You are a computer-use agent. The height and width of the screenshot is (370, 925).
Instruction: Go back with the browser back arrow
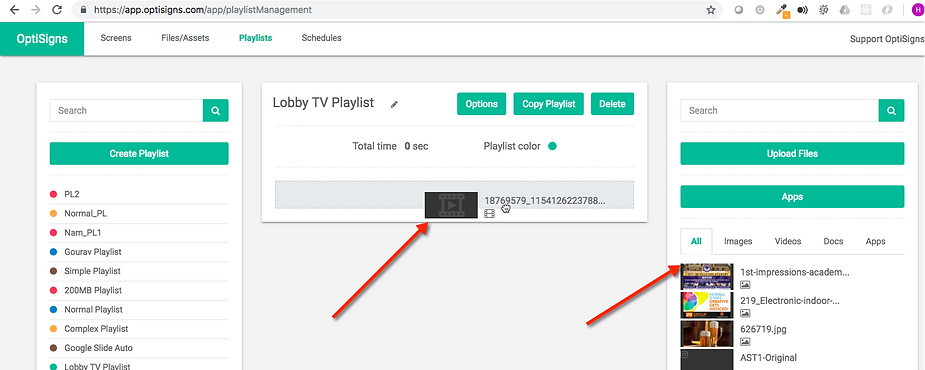coord(15,10)
